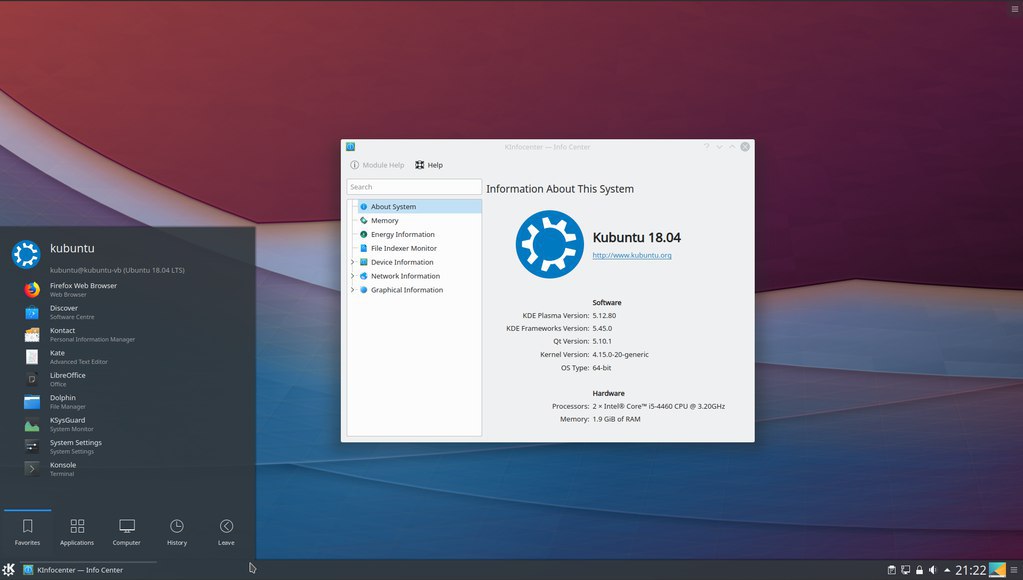The image size is (1023, 580).
Task: Click the OS Type value 64-bit
Action: 602,368
